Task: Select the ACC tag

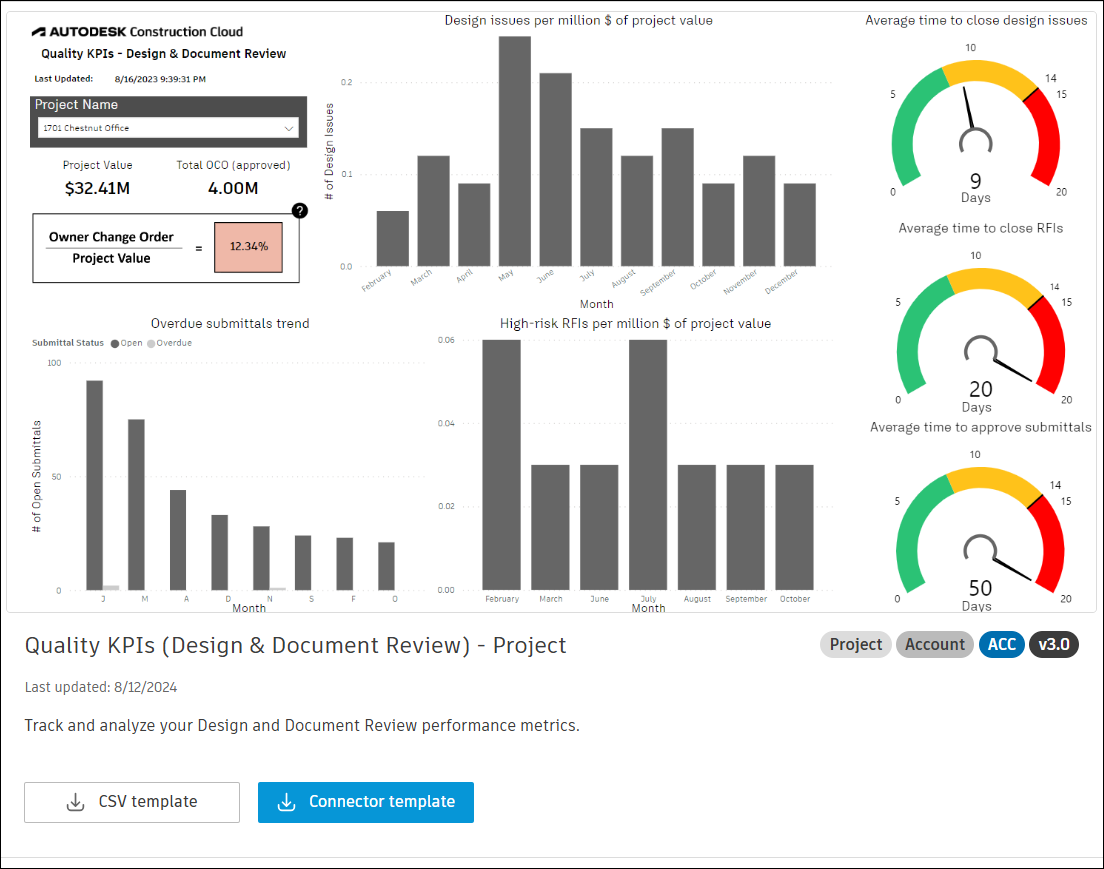Action: 1001,644
